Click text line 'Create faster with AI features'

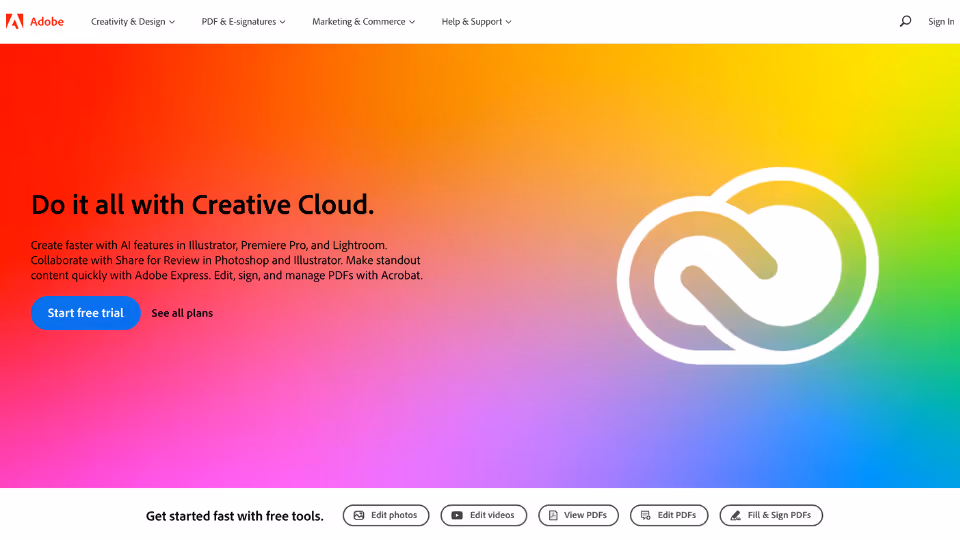point(209,245)
